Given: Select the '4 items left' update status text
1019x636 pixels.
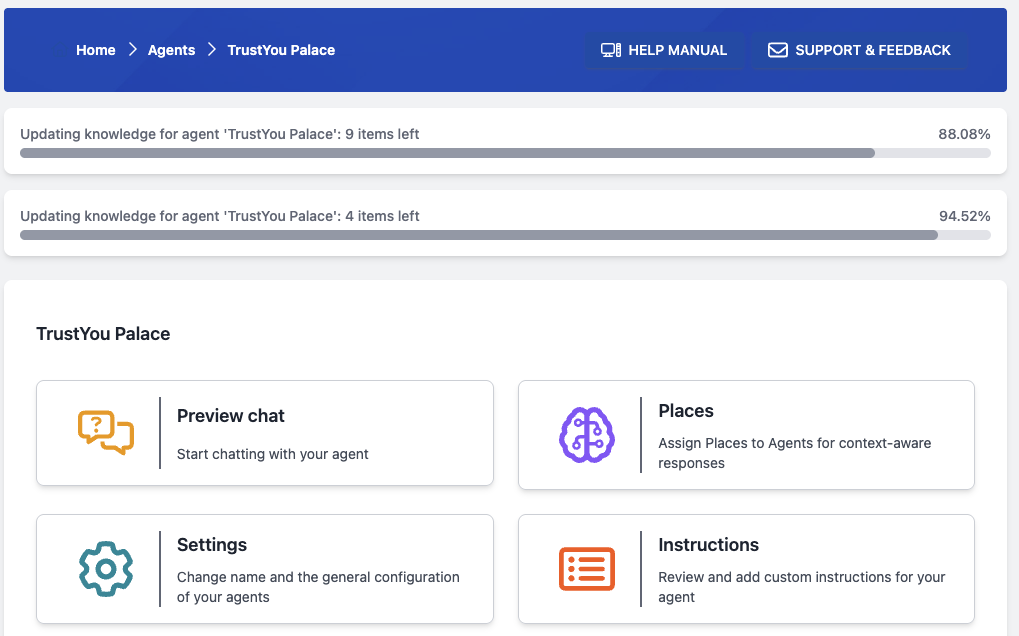Looking at the screenshot, I should click(x=220, y=216).
